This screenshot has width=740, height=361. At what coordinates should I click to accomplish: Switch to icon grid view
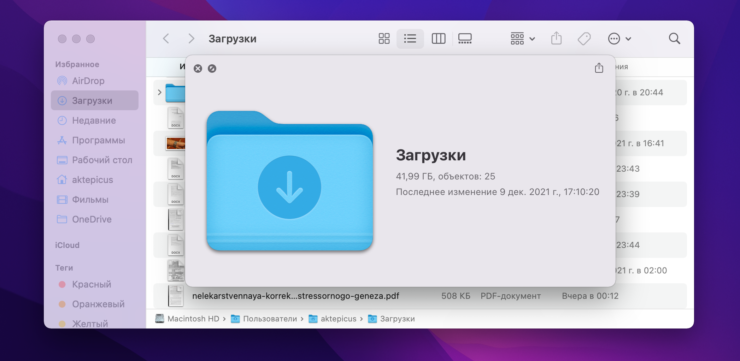tap(384, 39)
